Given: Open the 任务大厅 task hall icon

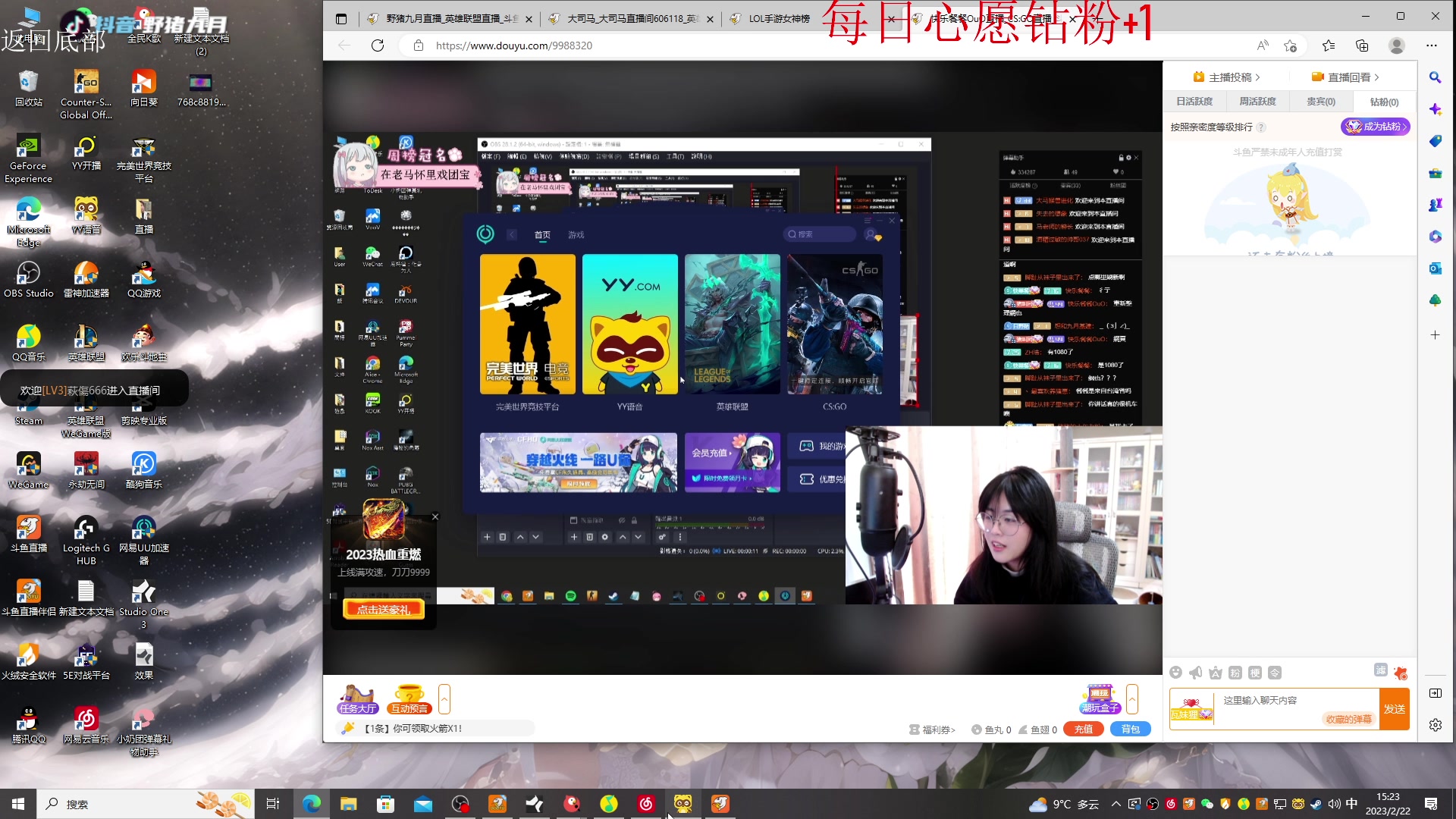Looking at the screenshot, I should pyautogui.click(x=356, y=699).
